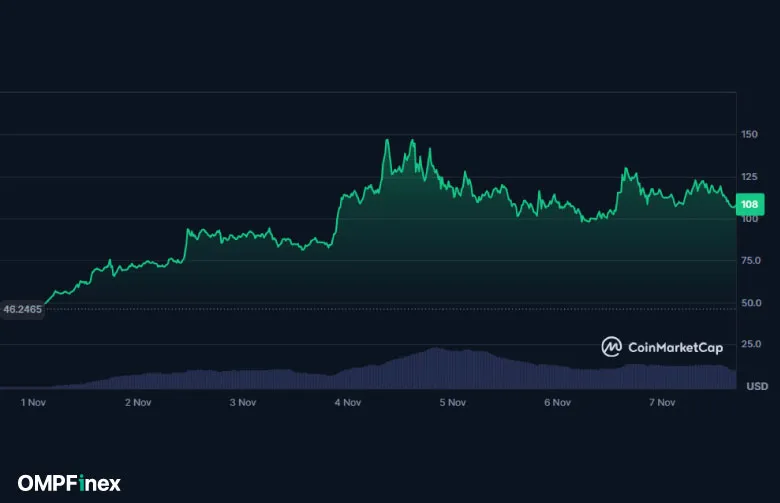Click the highest peak of the volume bars
Image resolution: width=780 pixels, height=503 pixels.
pos(435,350)
